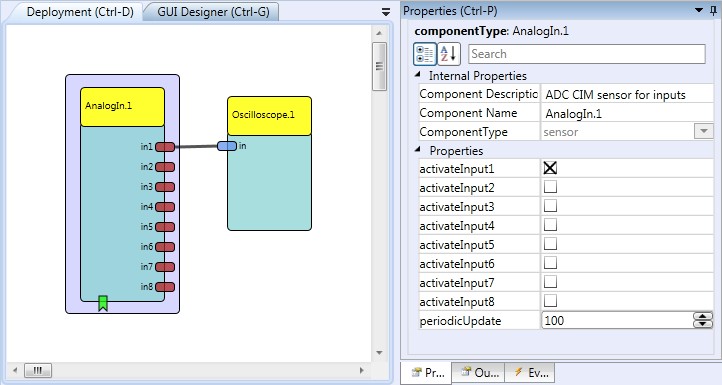
Task: Switch to categorized property view icon
Action: (425, 54)
